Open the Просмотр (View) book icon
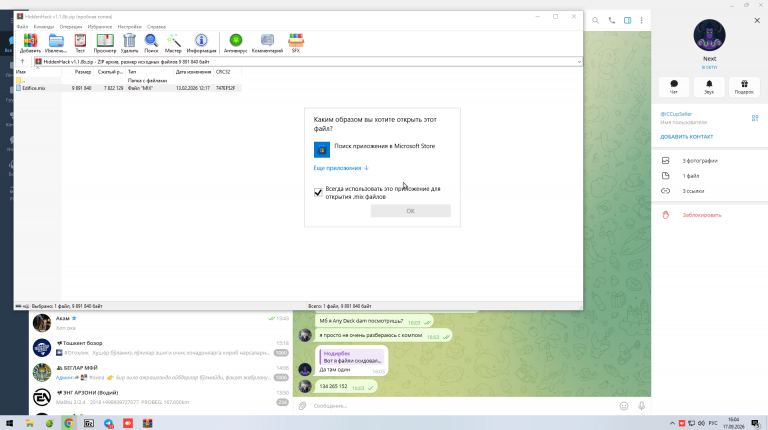The image size is (768, 430). tap(105, 43)
